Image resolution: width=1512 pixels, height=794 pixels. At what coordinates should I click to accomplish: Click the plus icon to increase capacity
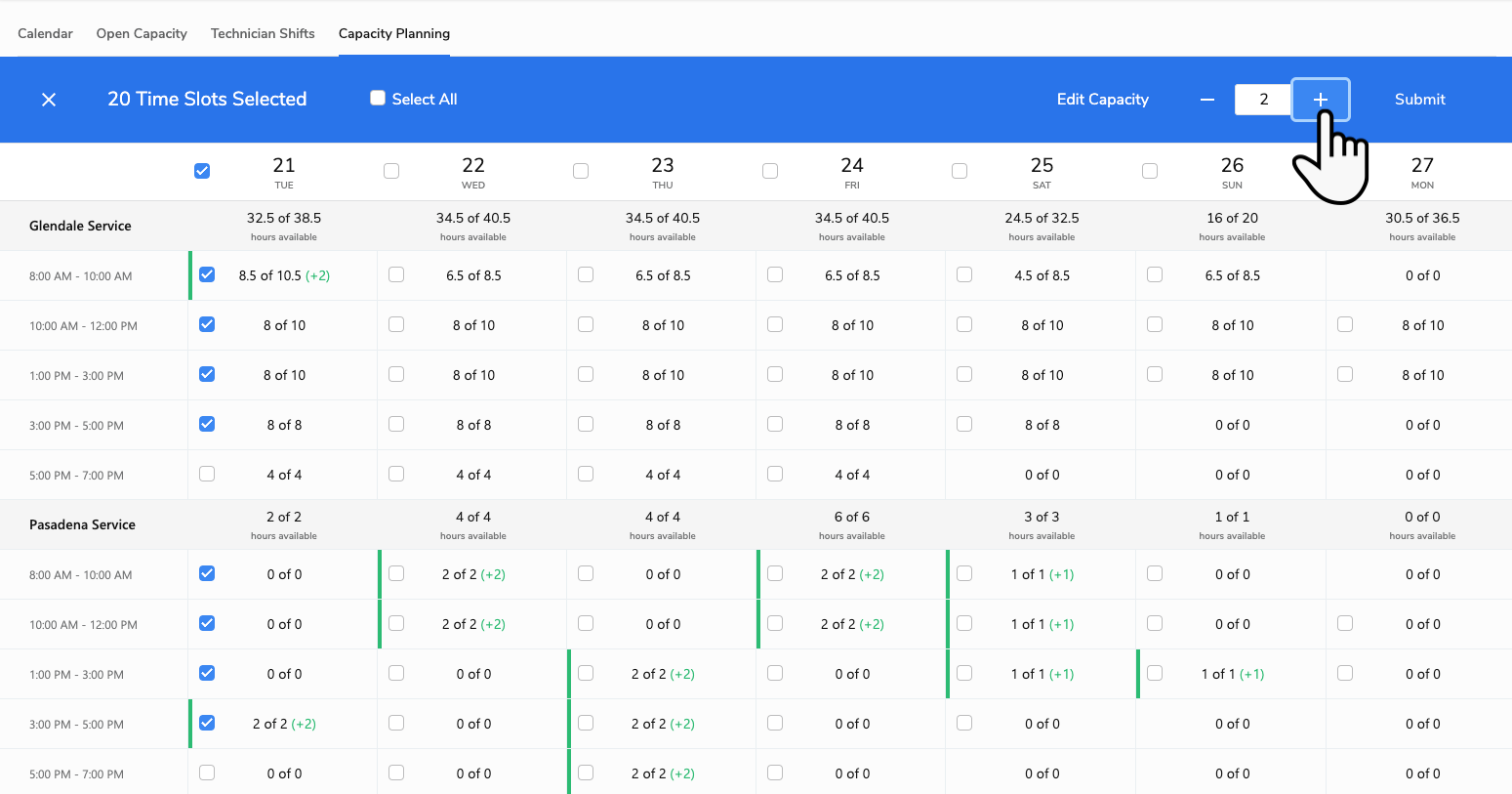pyautogui.click(x=1320, y=99)
